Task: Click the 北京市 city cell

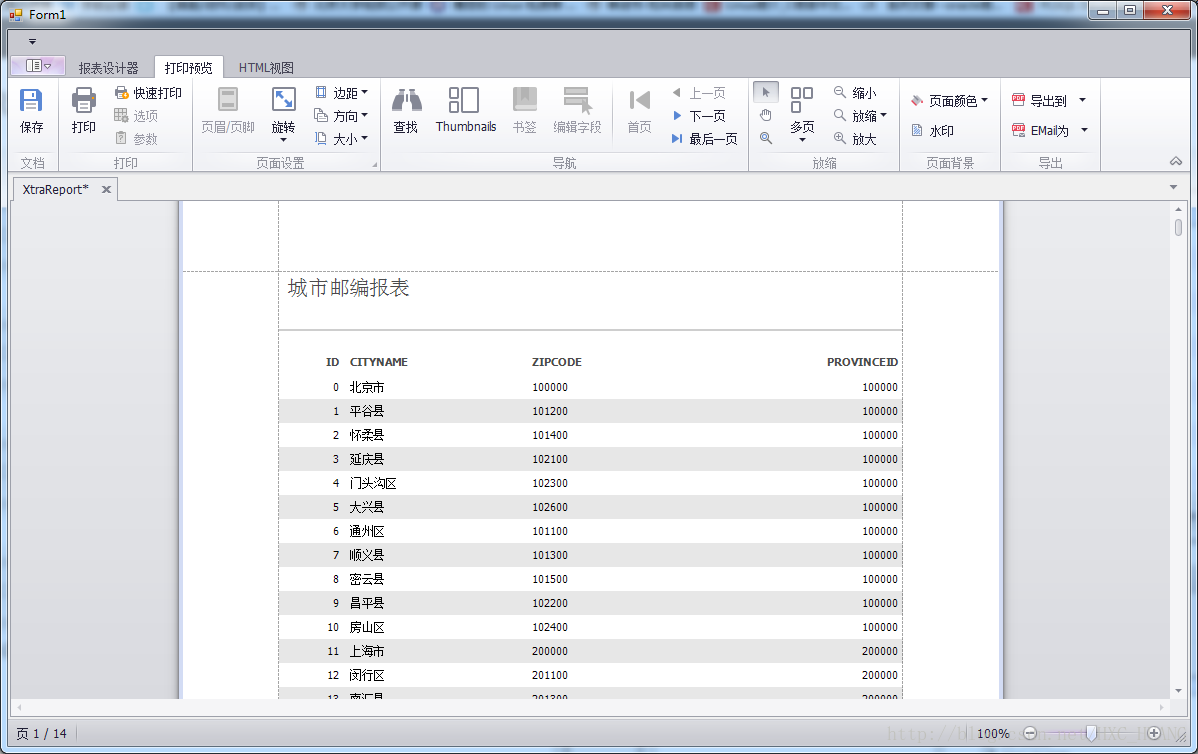Action: click(x=367, y=387)
